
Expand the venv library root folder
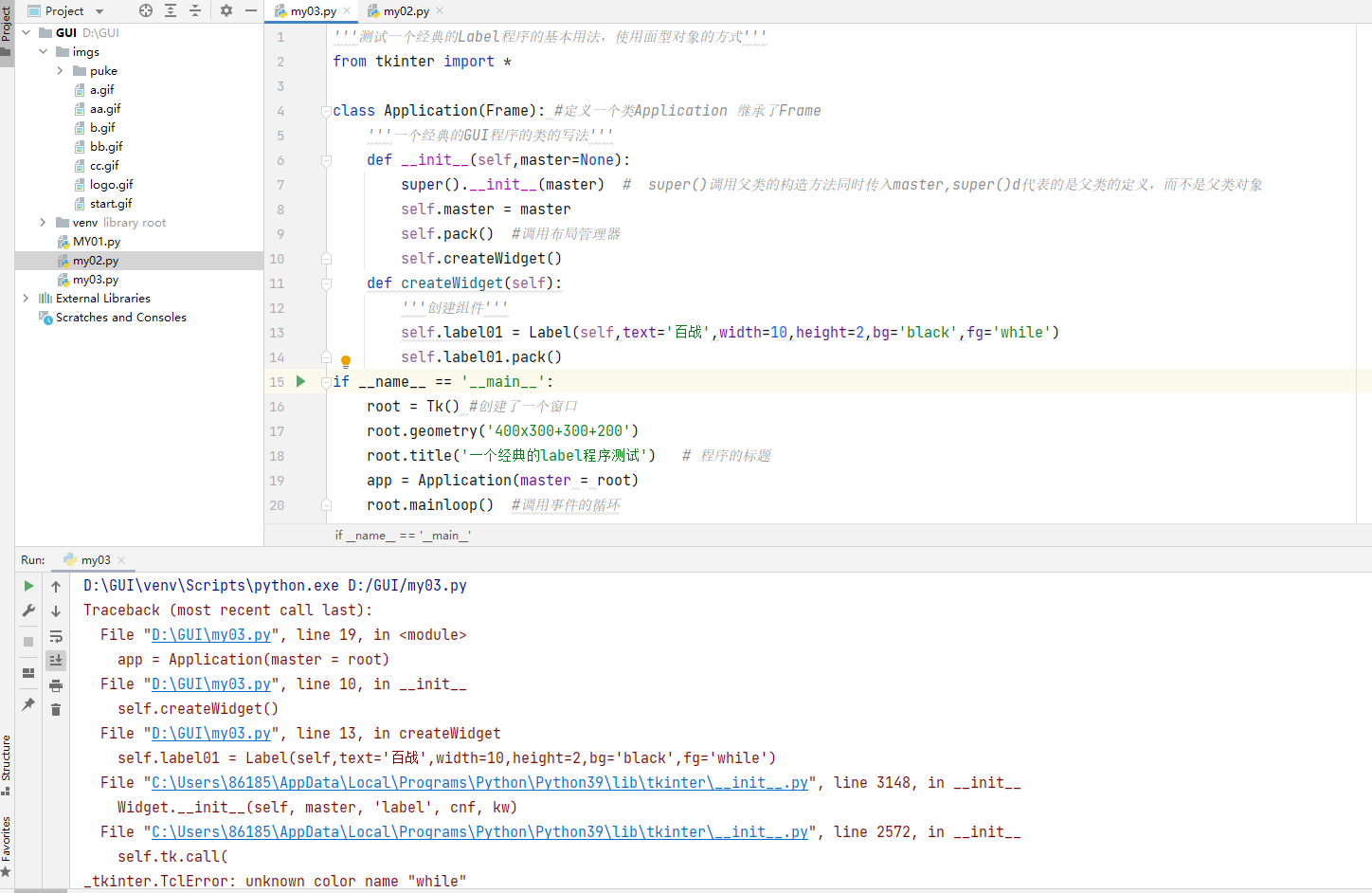(43, 222)
